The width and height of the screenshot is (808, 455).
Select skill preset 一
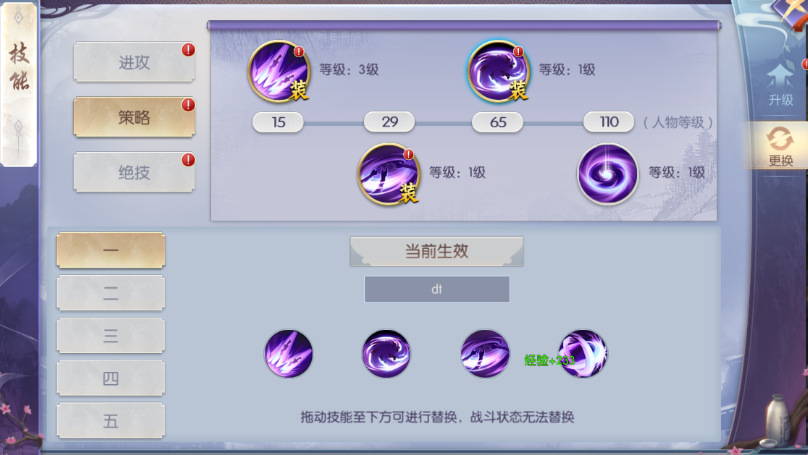point(111,250)
